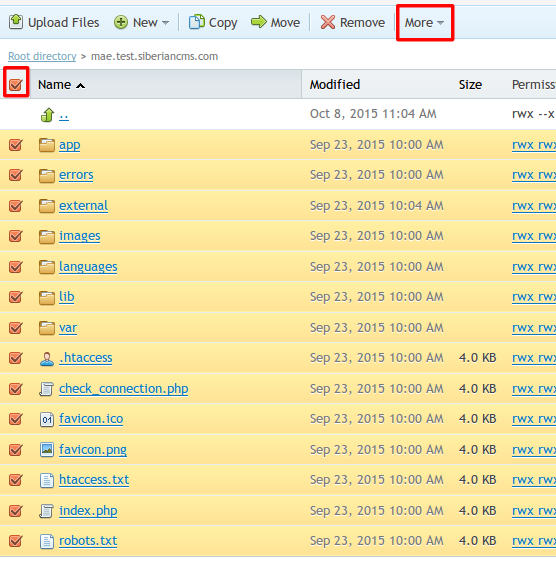This screenshot has height=563, width=556.
Task: Click the green up-arrow parent directory icon
Action: [47, 115]
